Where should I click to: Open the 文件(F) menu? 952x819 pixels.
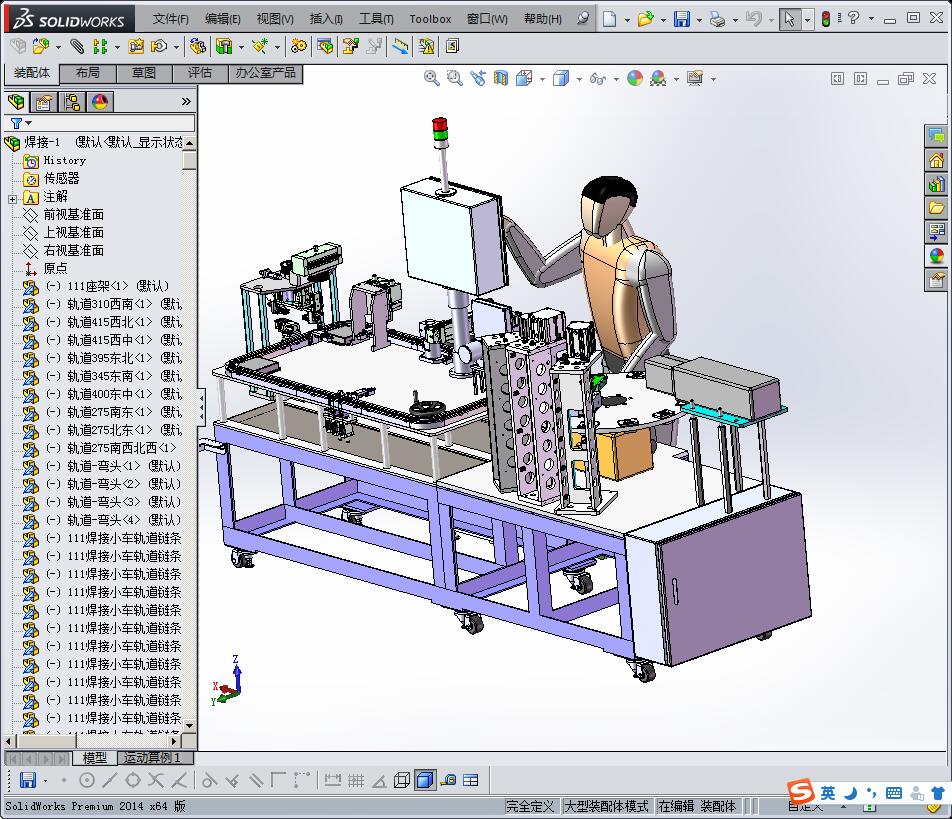(171, 19)
